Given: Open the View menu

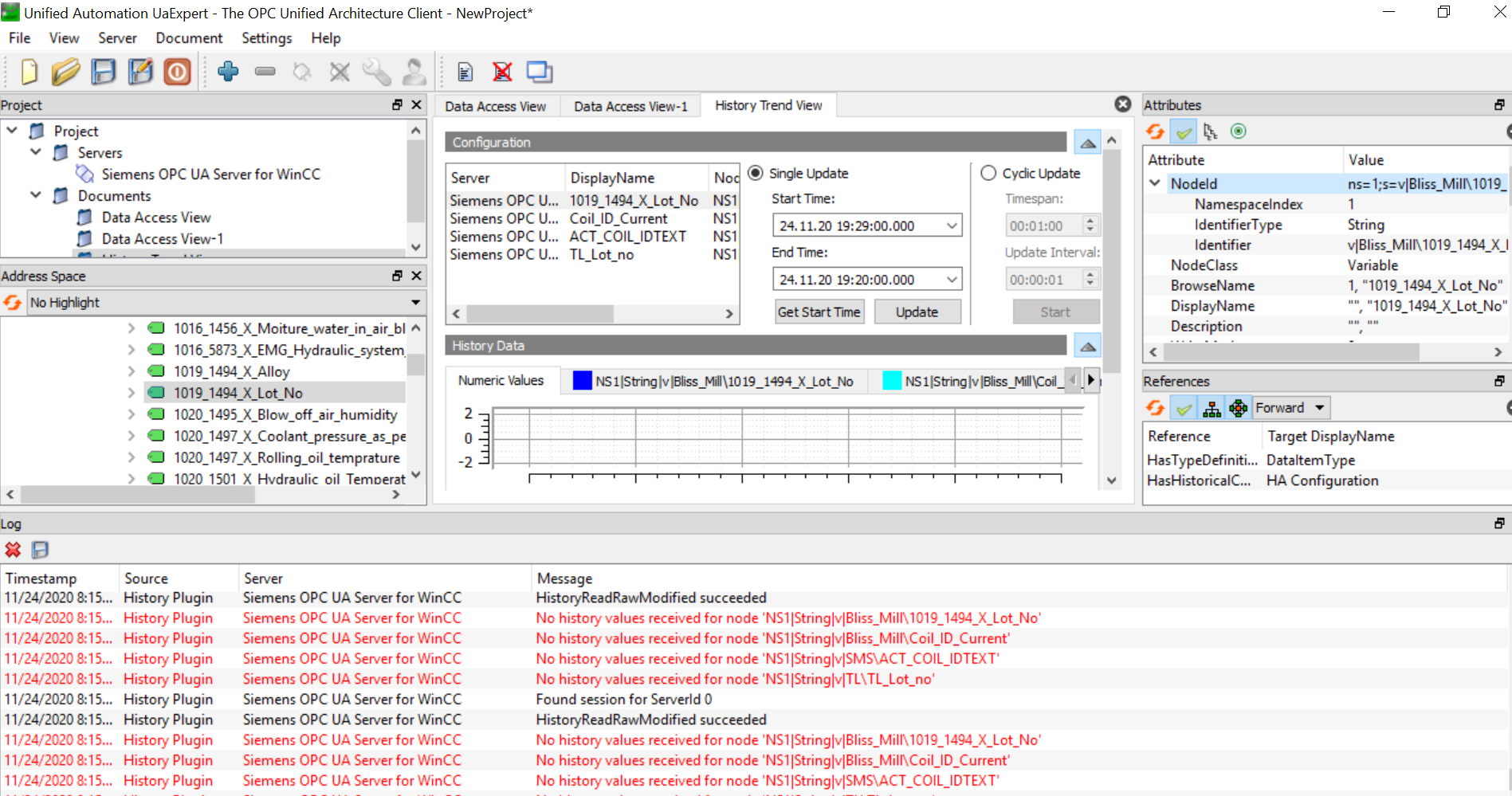Looking at the screenshot, I should (64, 38).
